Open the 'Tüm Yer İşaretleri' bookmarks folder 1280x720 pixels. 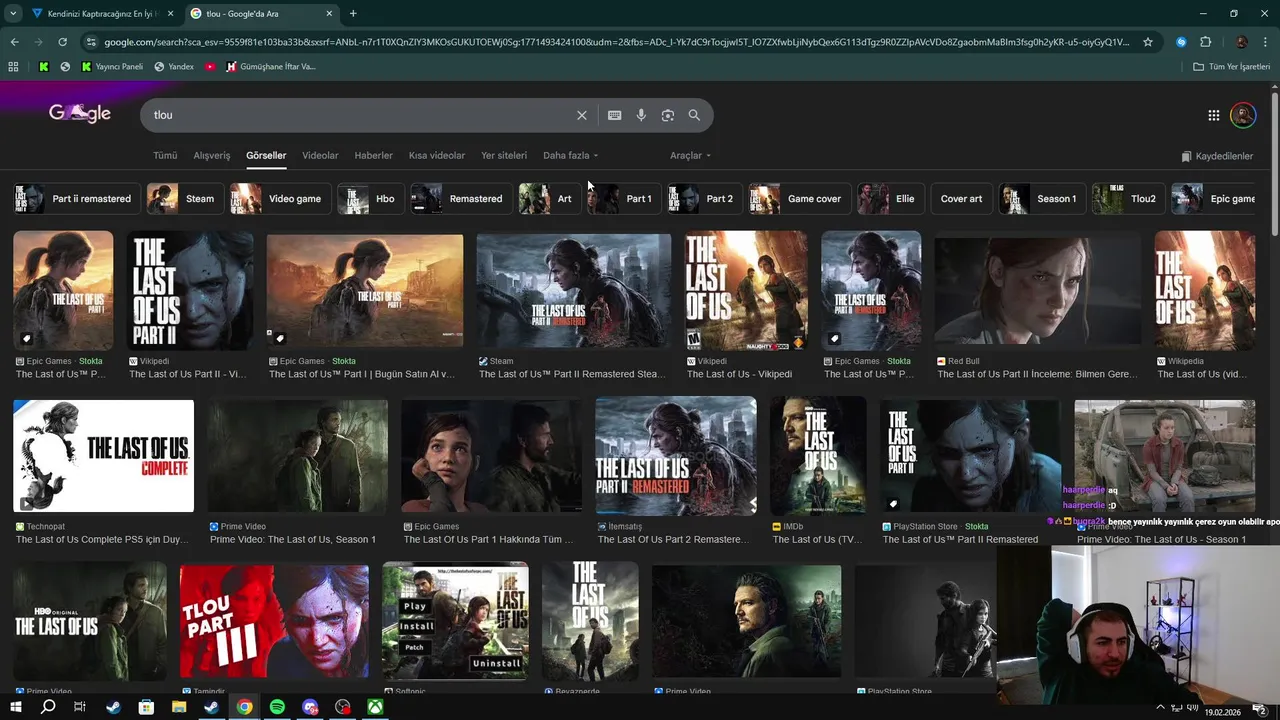pos(1231,67)
